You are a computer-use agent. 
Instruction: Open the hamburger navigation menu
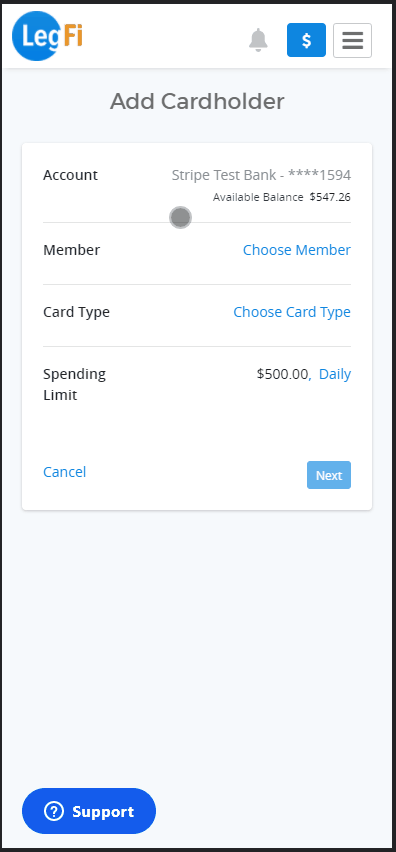click(353, 40)
